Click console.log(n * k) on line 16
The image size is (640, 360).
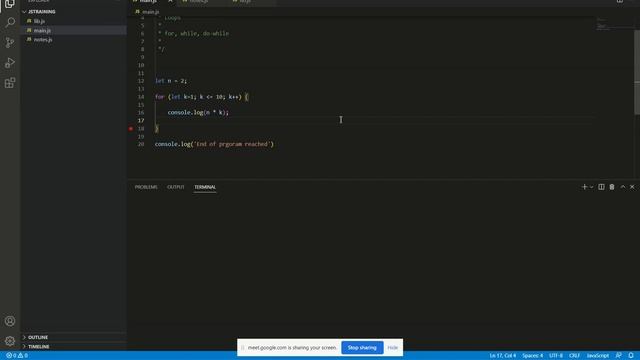pos(198,112)
